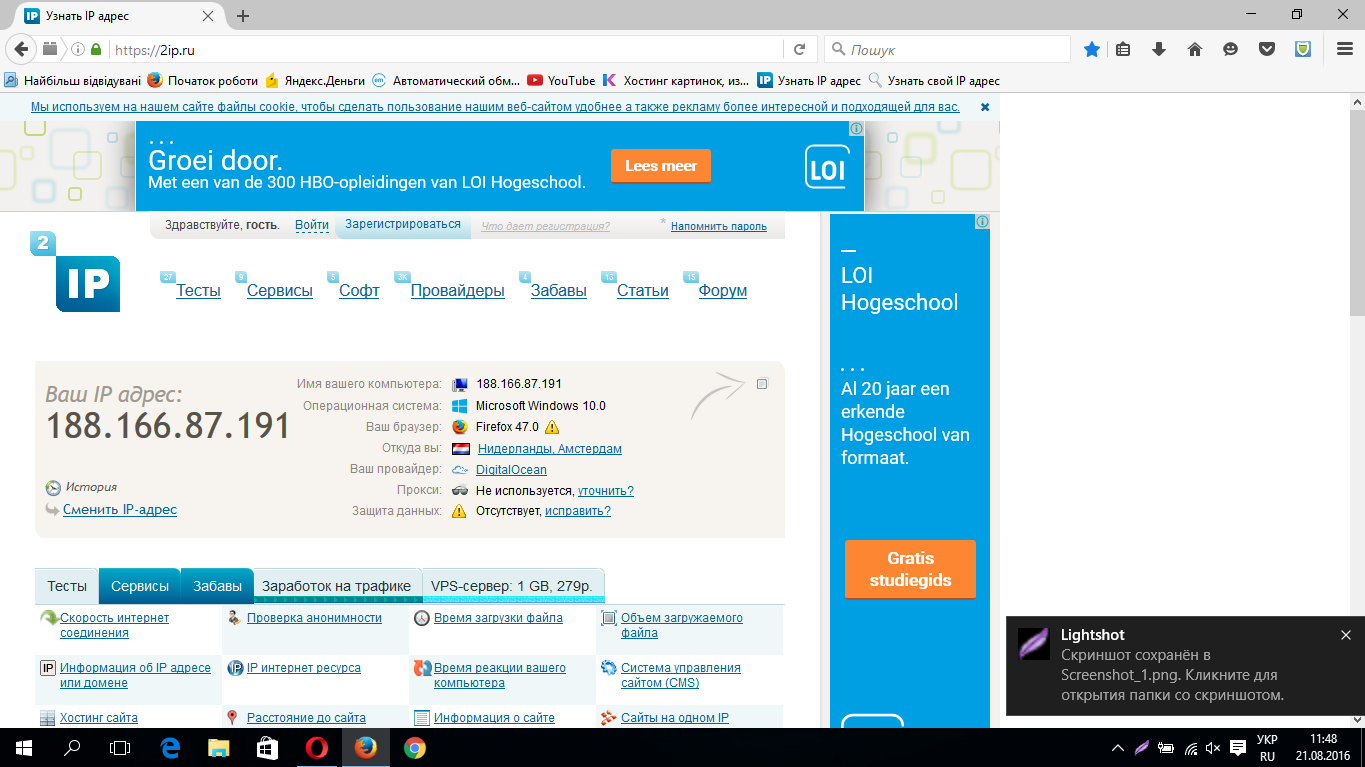Click the Напомнить пароль link
1365x767 pixels.
pos(719,227)
